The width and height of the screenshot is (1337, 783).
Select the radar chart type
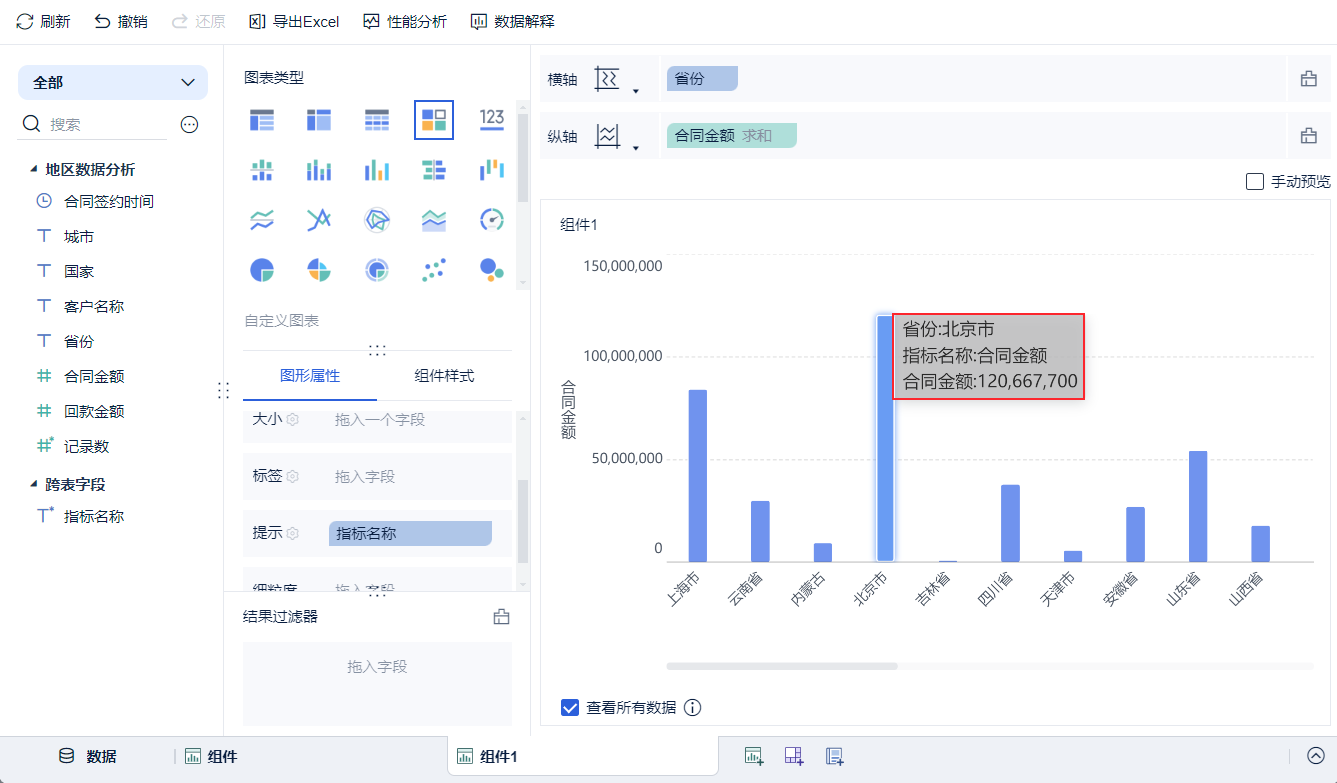click(x=376, y=220)
